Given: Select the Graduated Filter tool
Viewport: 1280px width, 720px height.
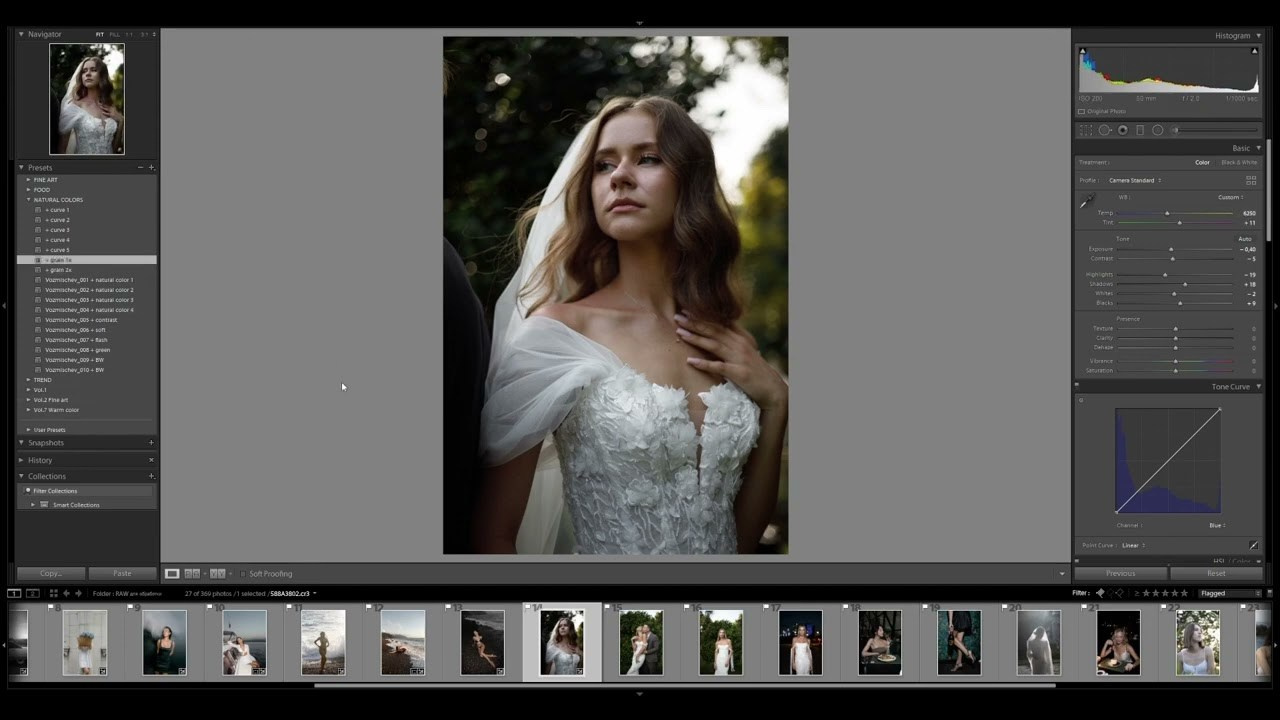Looking at the screenshot, I should 1140,130.
